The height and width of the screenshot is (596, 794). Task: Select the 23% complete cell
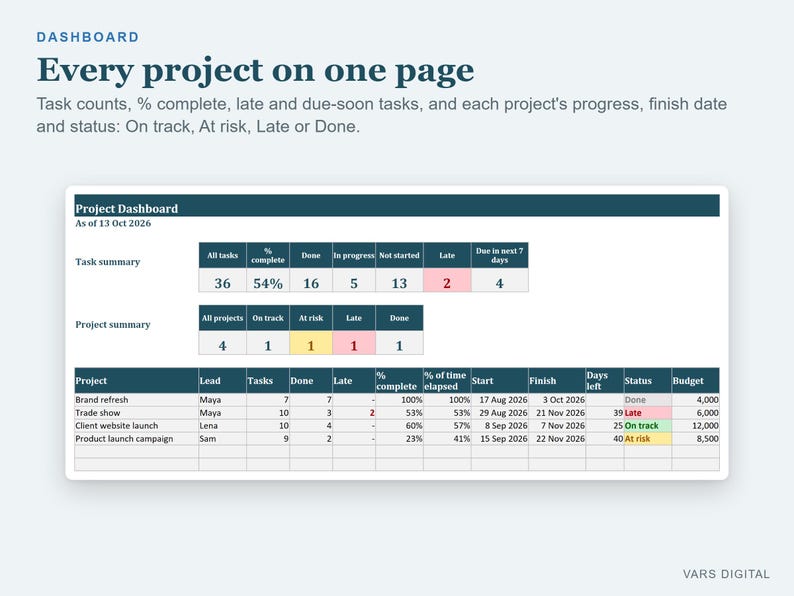click(399, 439)
